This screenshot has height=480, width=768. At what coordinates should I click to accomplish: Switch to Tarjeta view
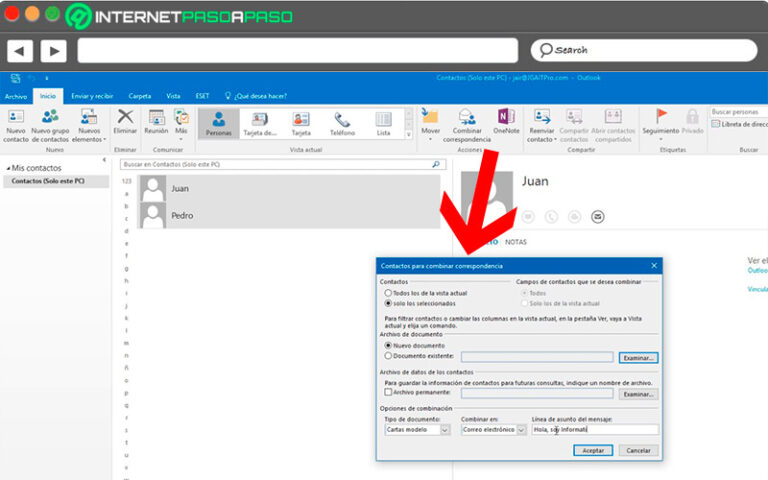click(x=301, y=123)
